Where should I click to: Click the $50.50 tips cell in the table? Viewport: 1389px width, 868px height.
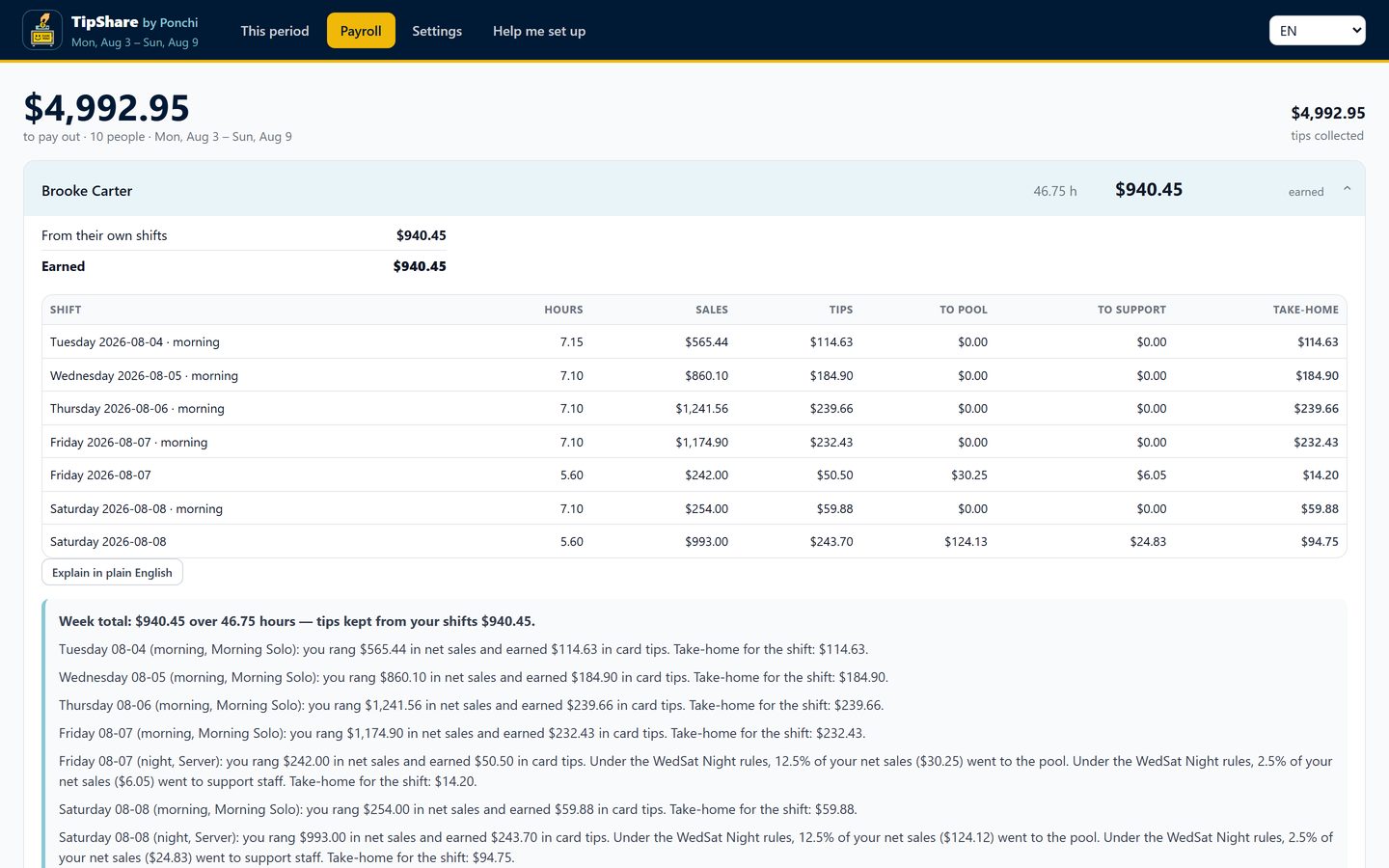click(834, 475)
